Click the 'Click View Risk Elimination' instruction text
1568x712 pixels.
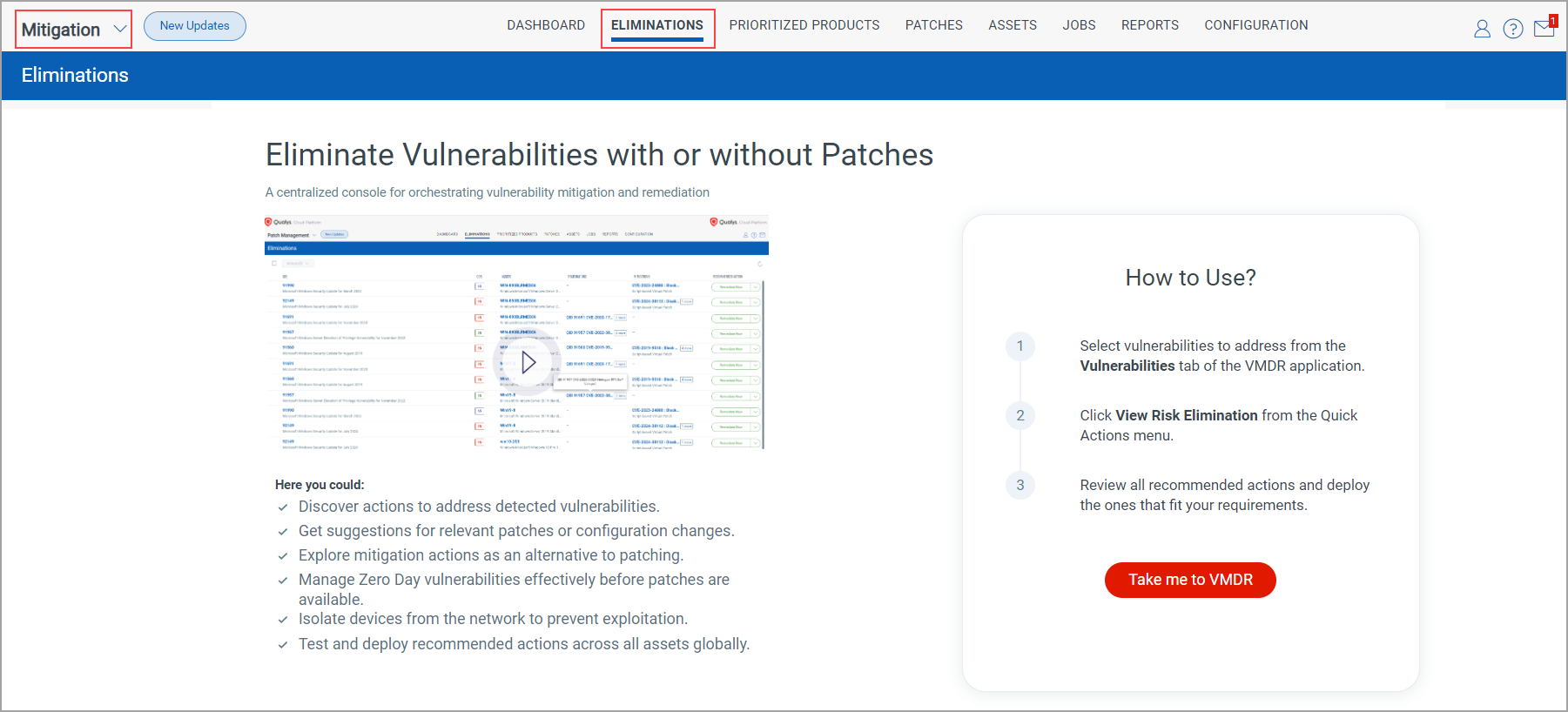pos(1219,426)
